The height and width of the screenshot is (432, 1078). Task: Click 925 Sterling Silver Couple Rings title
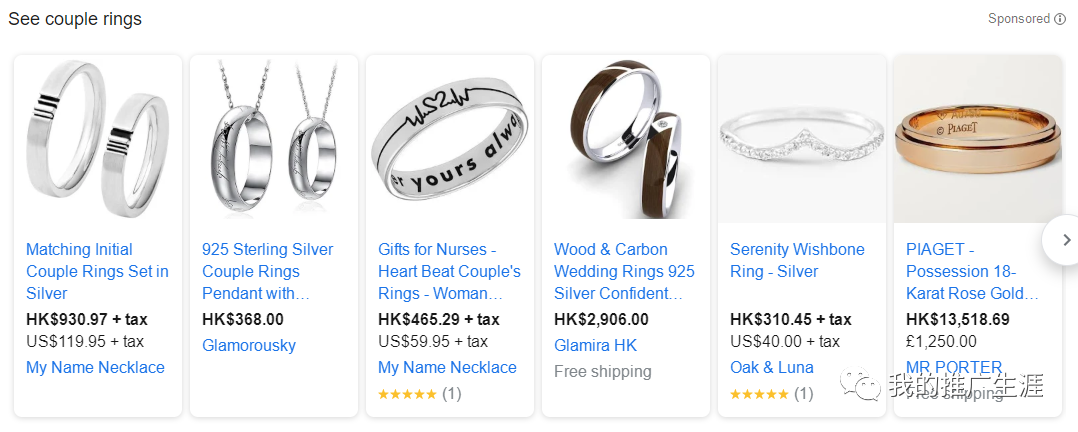(267, 271)
